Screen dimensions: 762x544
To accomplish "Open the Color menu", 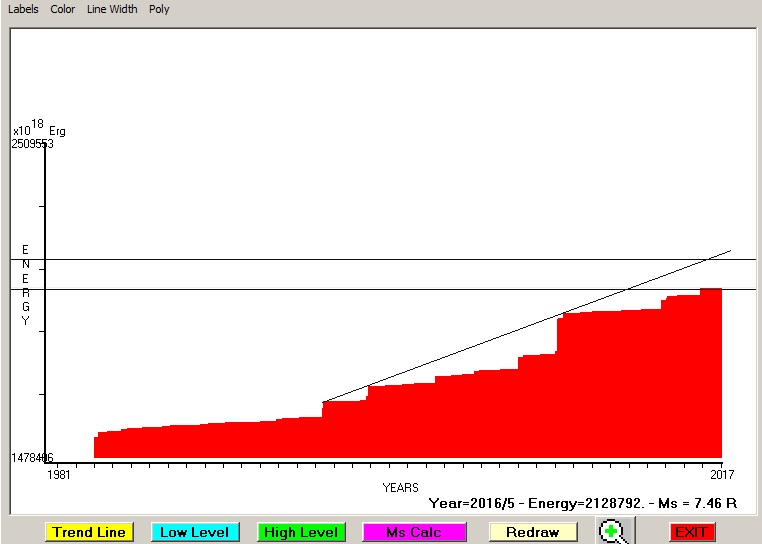I will 63,9.
